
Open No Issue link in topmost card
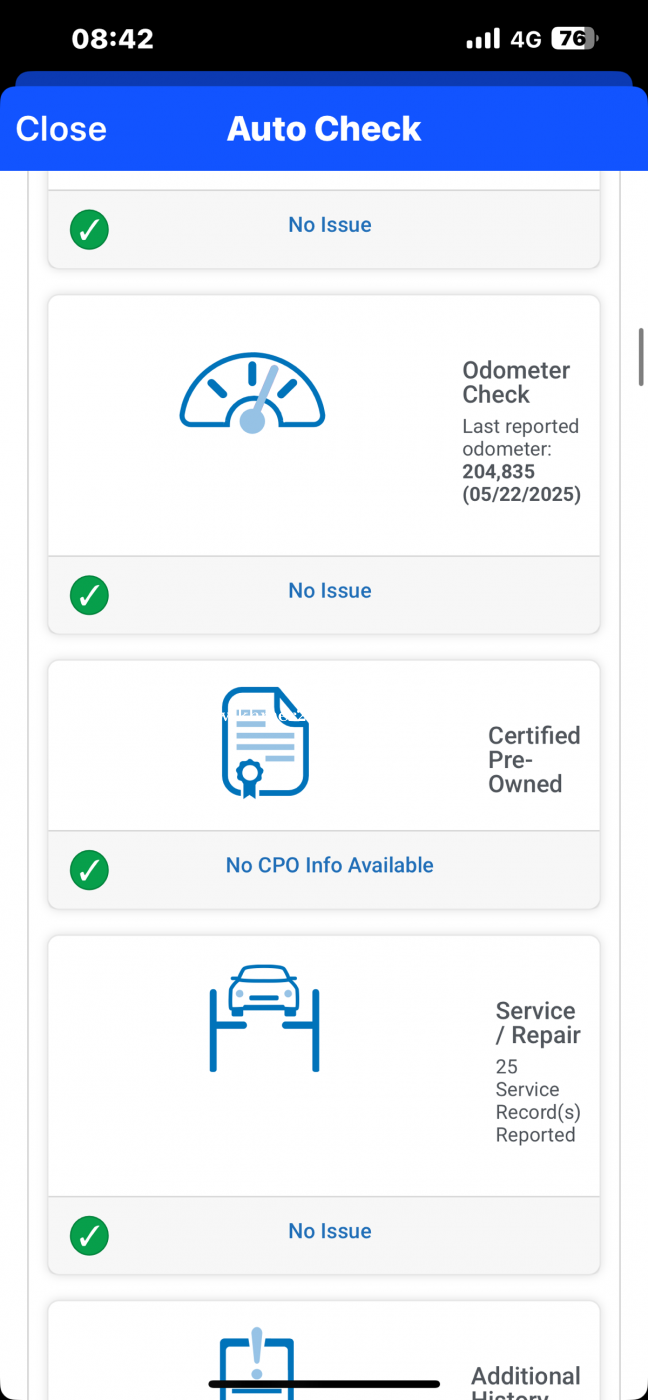tap(330, 225)
